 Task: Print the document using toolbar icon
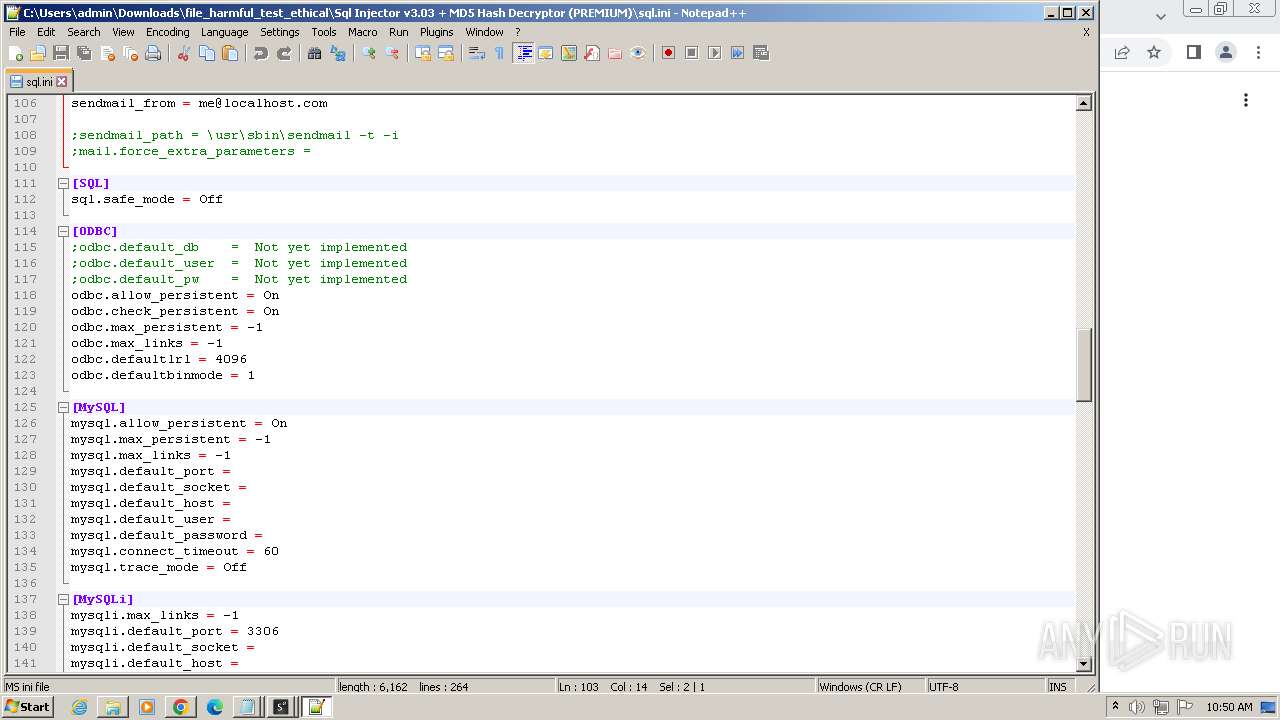coord(153,53)
